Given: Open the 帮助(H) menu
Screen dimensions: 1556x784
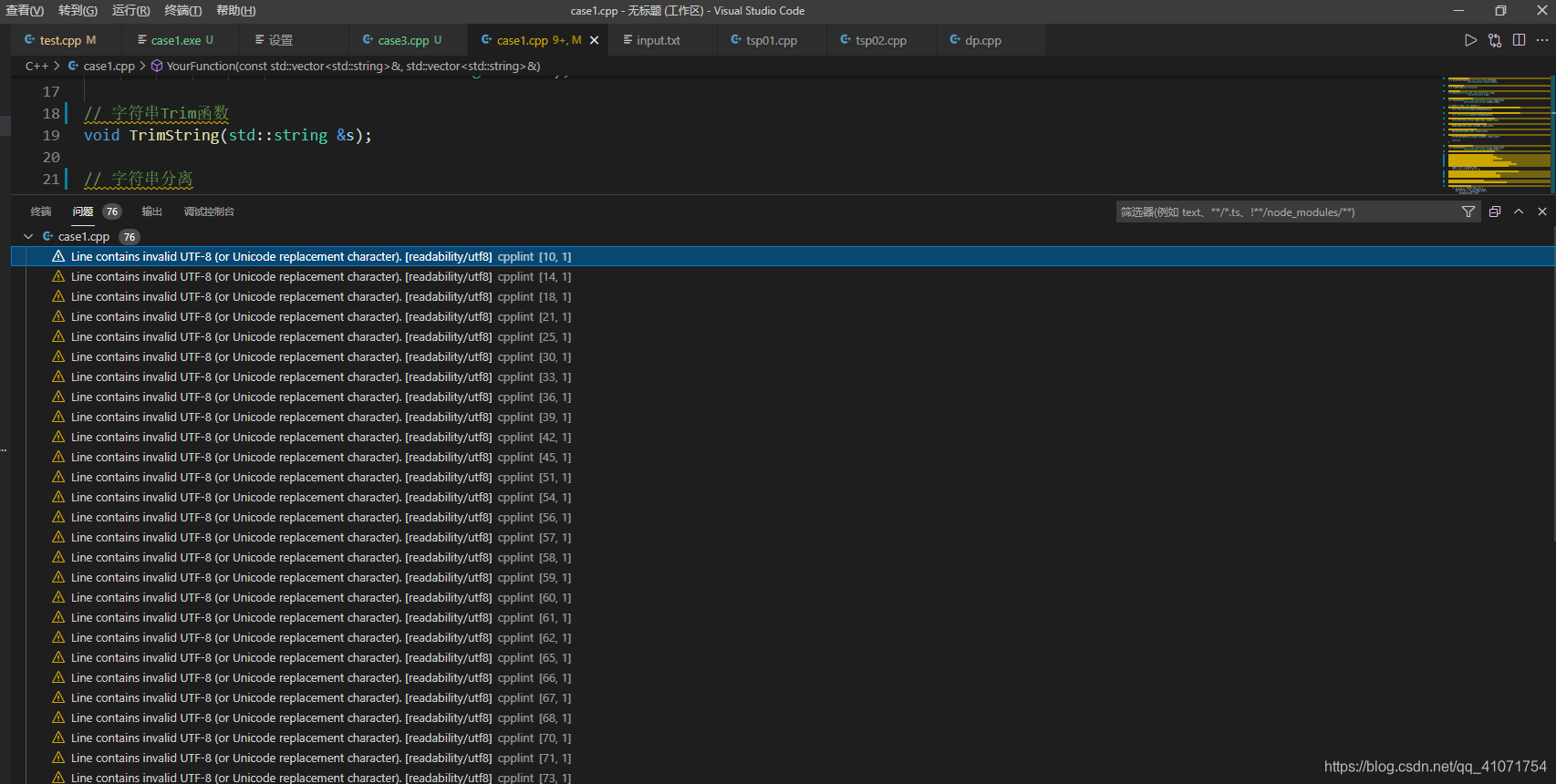Looking at the screenshot, I should coord(236,11).
